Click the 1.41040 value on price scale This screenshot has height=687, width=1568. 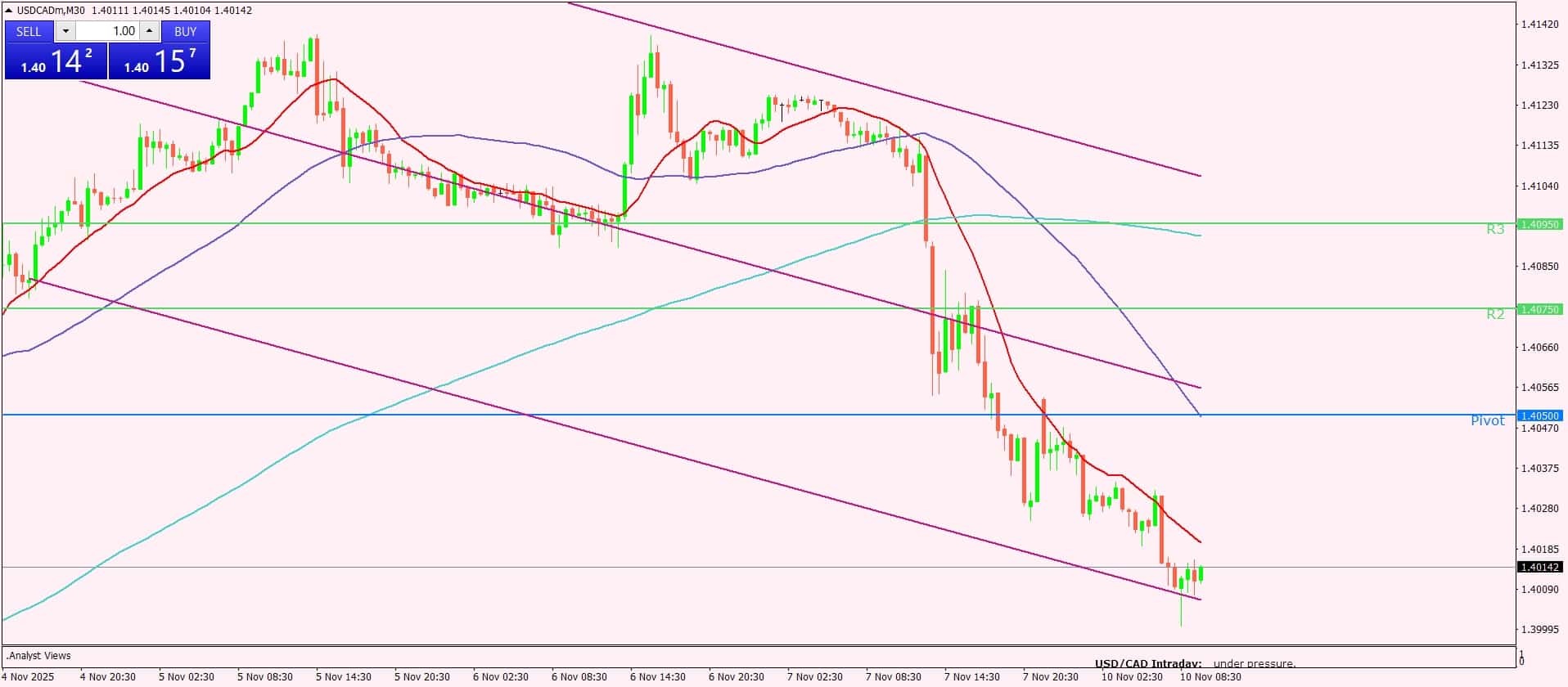(1539, 186)
